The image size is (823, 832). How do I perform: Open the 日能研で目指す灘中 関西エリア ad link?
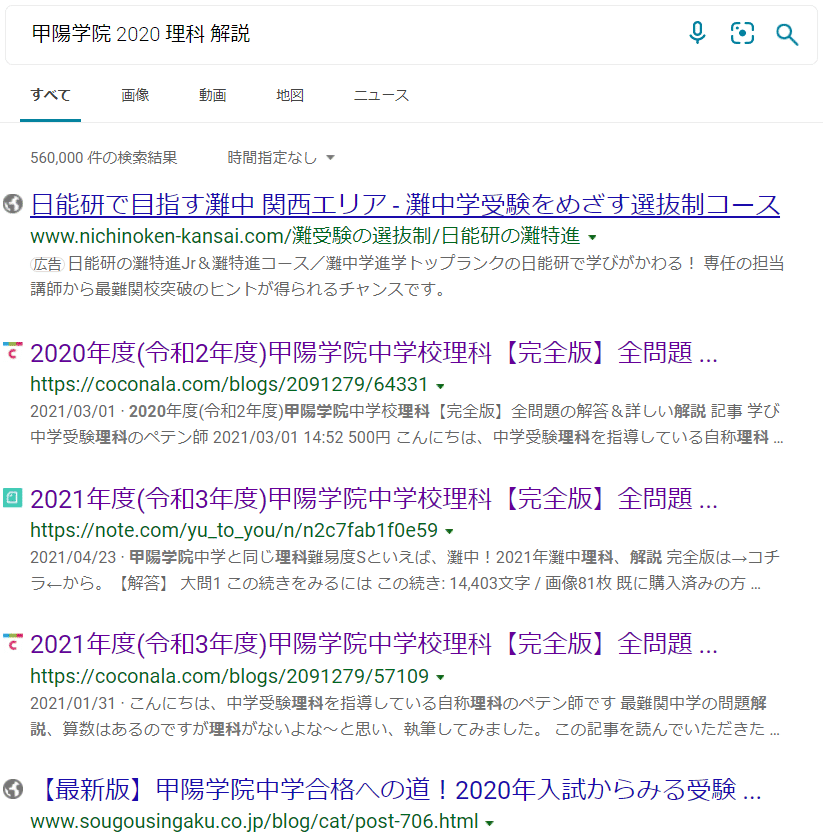pyautogui.click(x=405, y=205)
